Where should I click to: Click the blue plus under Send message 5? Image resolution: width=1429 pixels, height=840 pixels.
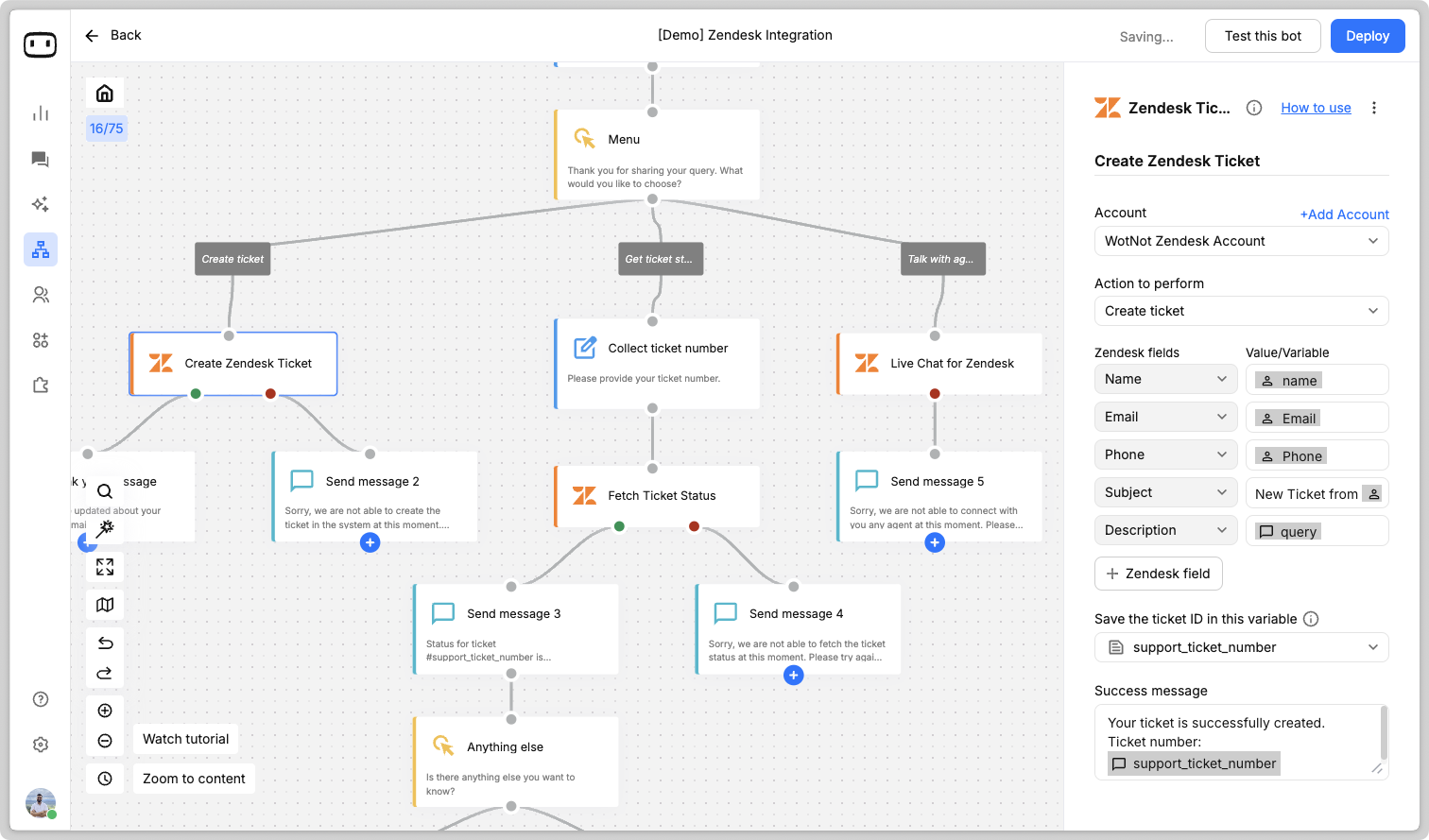(935, 542)
